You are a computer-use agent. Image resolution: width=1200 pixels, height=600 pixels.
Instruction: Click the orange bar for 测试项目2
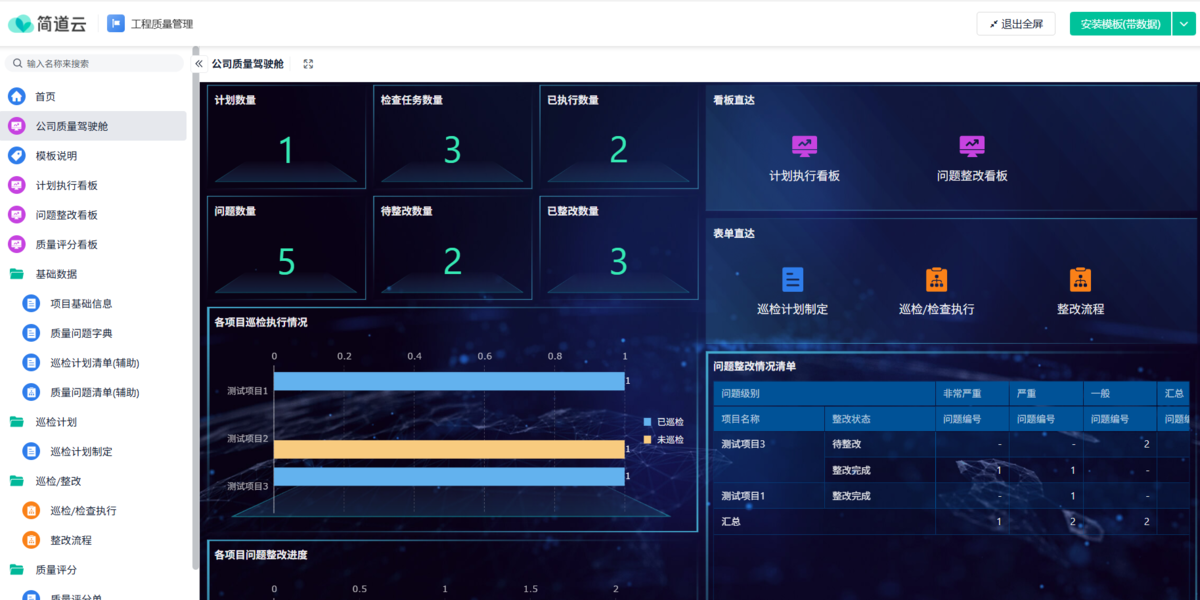point(449,449)
